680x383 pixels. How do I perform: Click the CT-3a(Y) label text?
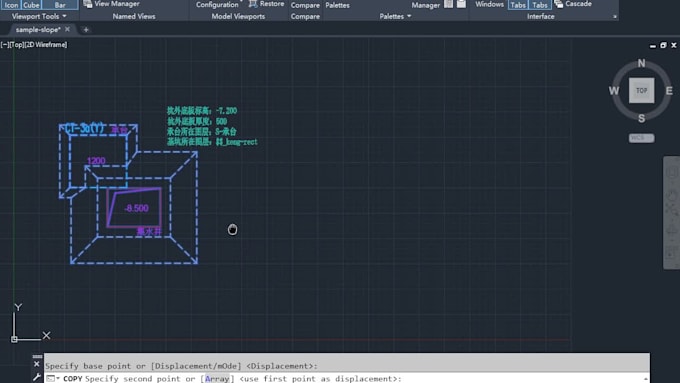pyautogui.click(x=85, y=128)
